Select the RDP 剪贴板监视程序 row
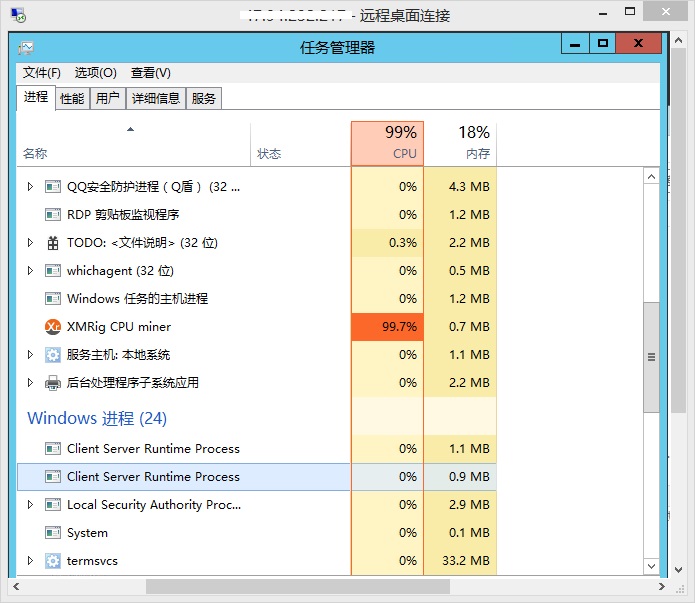 [x=257, y=215]
